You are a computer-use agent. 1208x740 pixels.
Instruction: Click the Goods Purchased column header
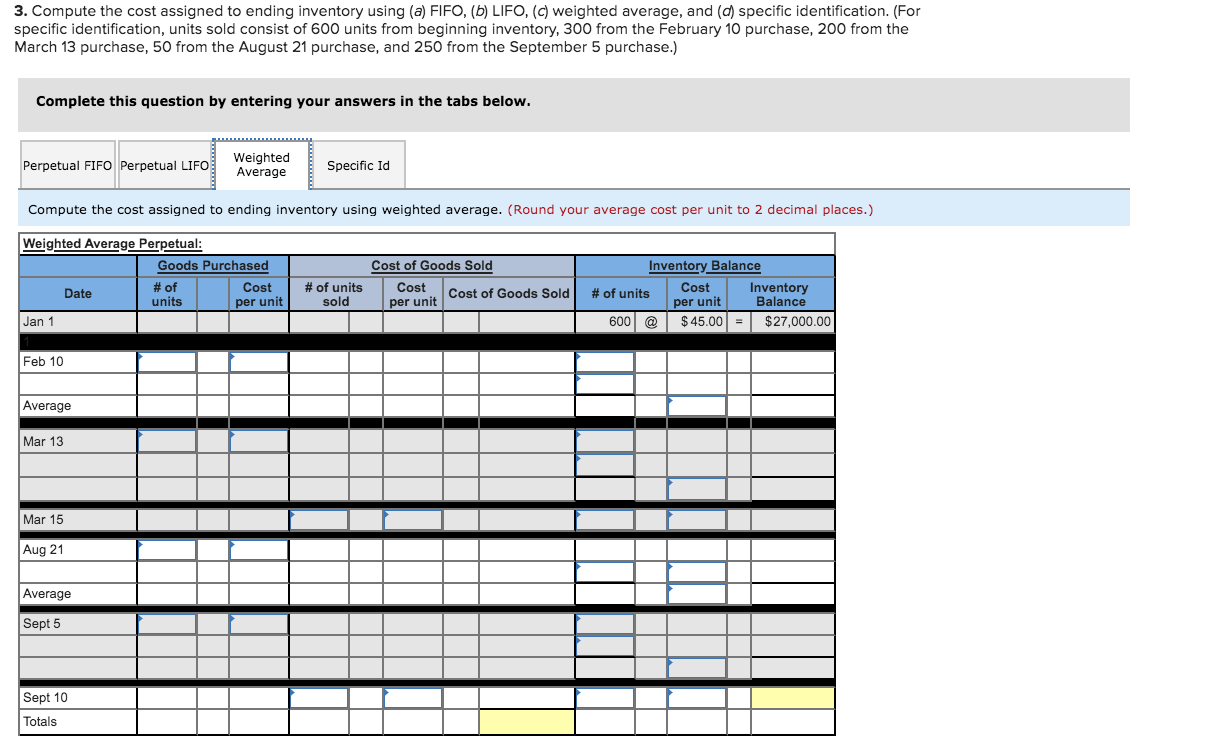click(213, 266)
